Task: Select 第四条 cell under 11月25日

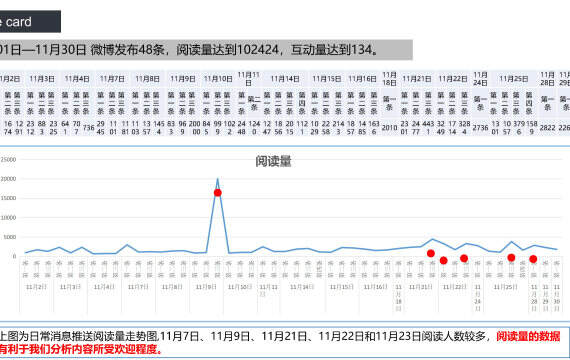Action: pos(529,103)
